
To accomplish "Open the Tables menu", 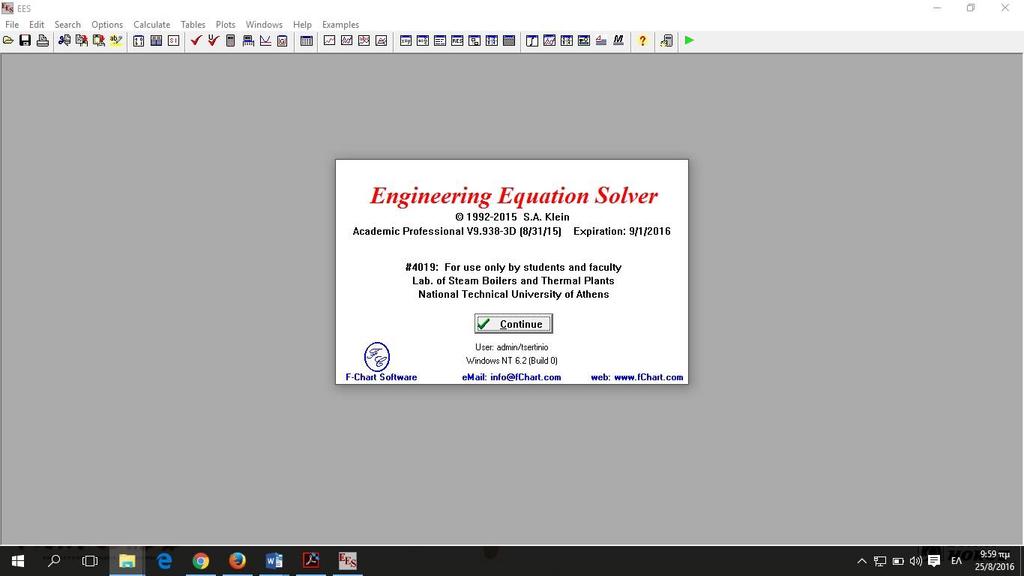I will click(x=193, y=24).
